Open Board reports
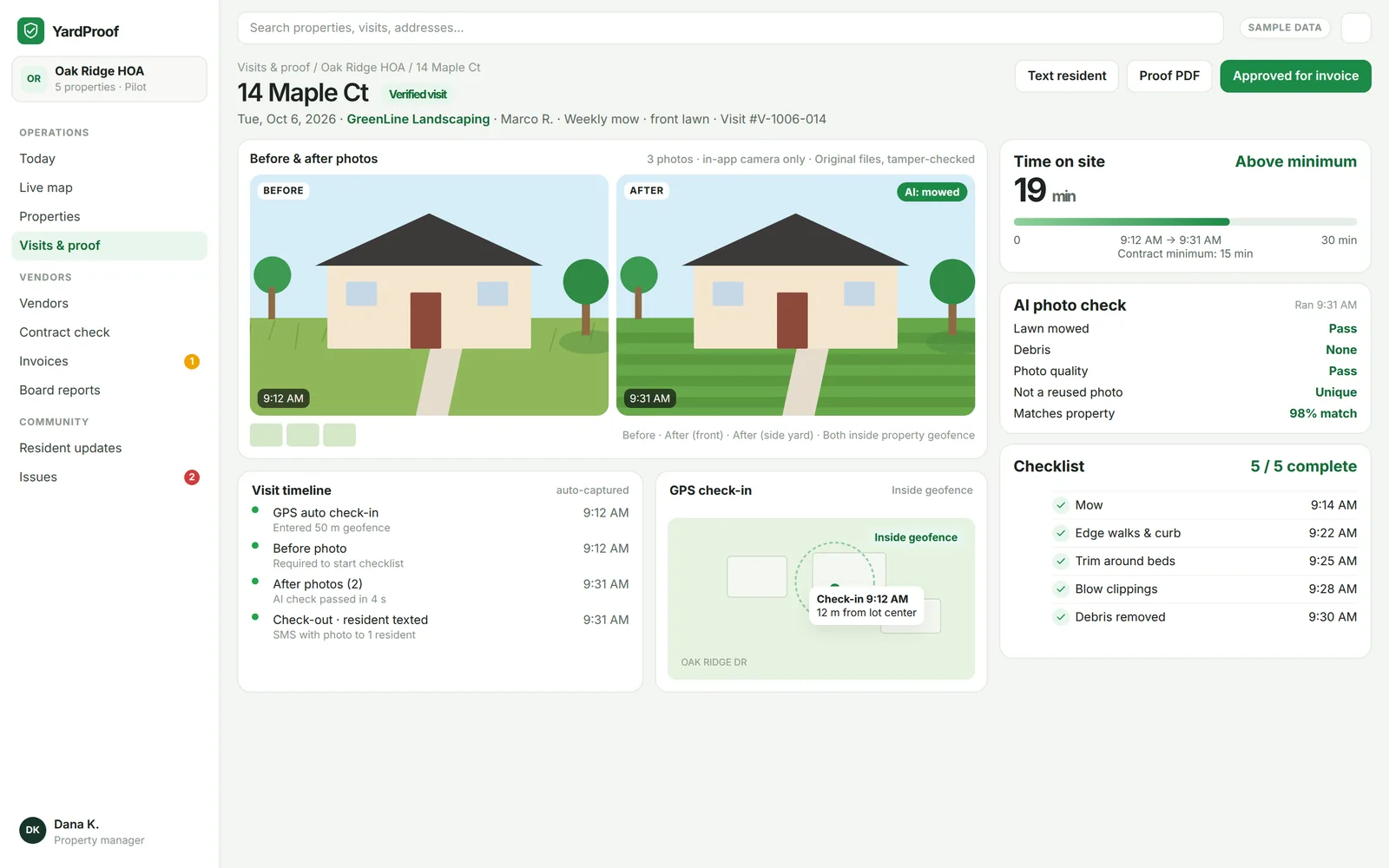The image size is (1389, 868). click(x=109, y=390)
